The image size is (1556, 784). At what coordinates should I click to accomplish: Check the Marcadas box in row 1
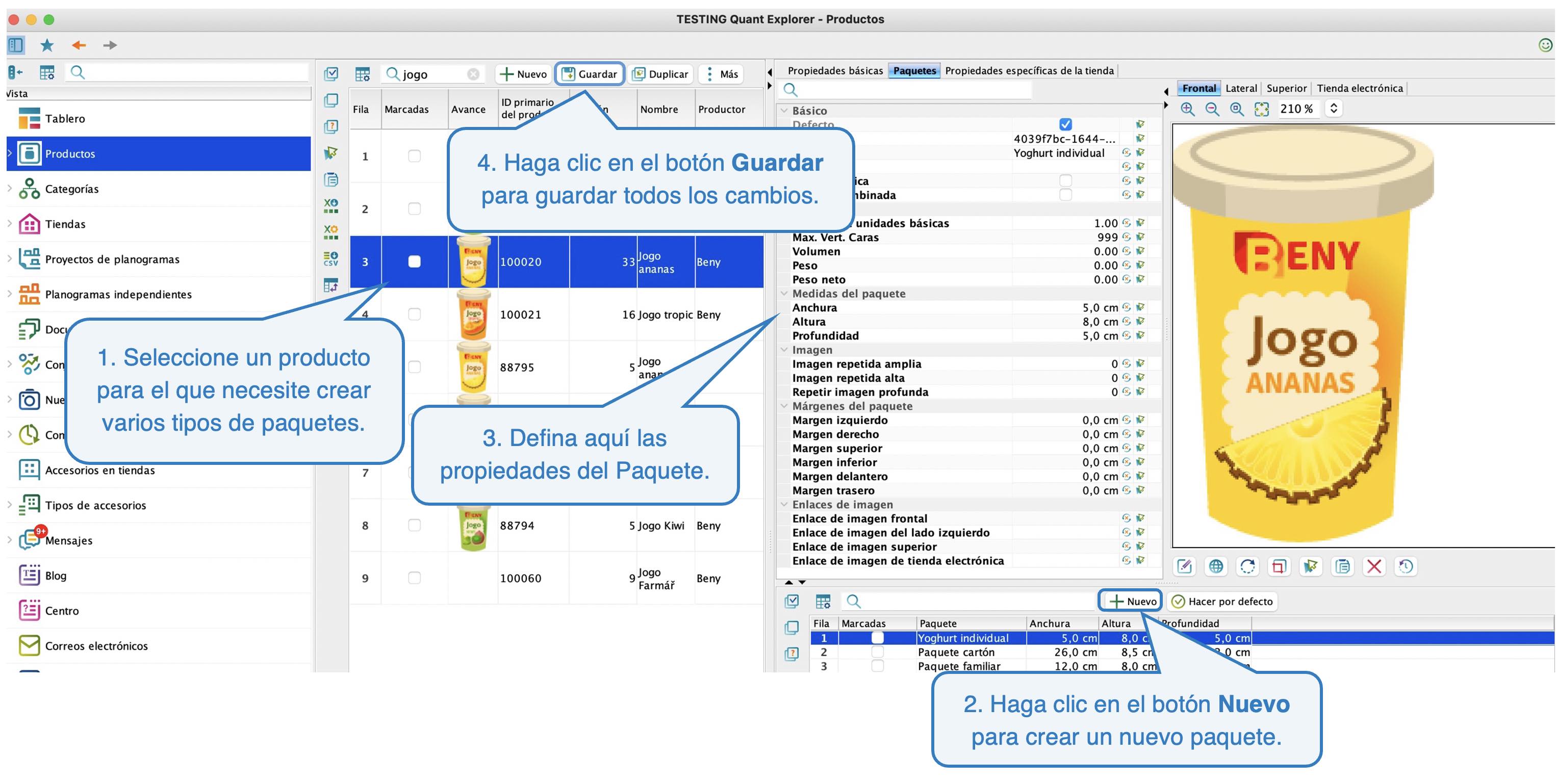point(414,156)
